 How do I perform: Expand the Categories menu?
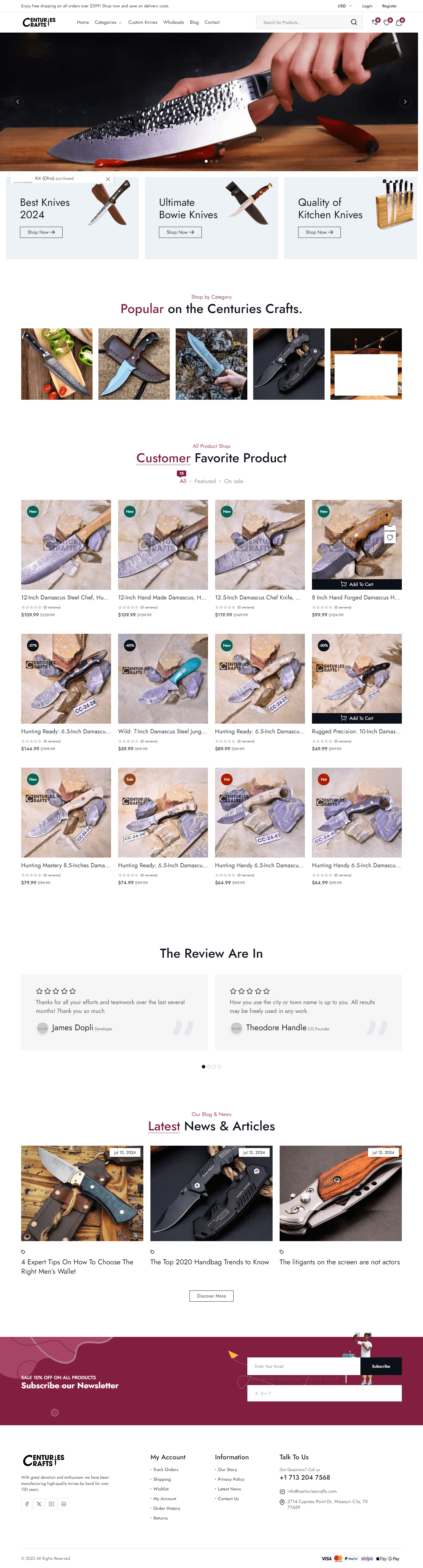pyautogui.click(x=108, y=23)
